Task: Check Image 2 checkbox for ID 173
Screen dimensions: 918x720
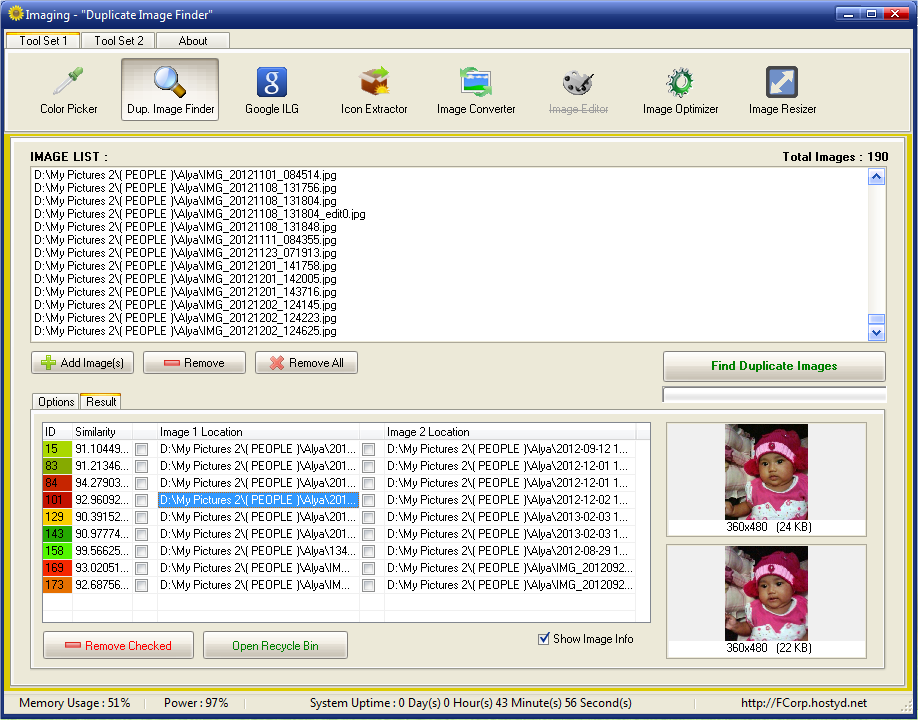Action: pyautogui.click(x=368, y=585)
